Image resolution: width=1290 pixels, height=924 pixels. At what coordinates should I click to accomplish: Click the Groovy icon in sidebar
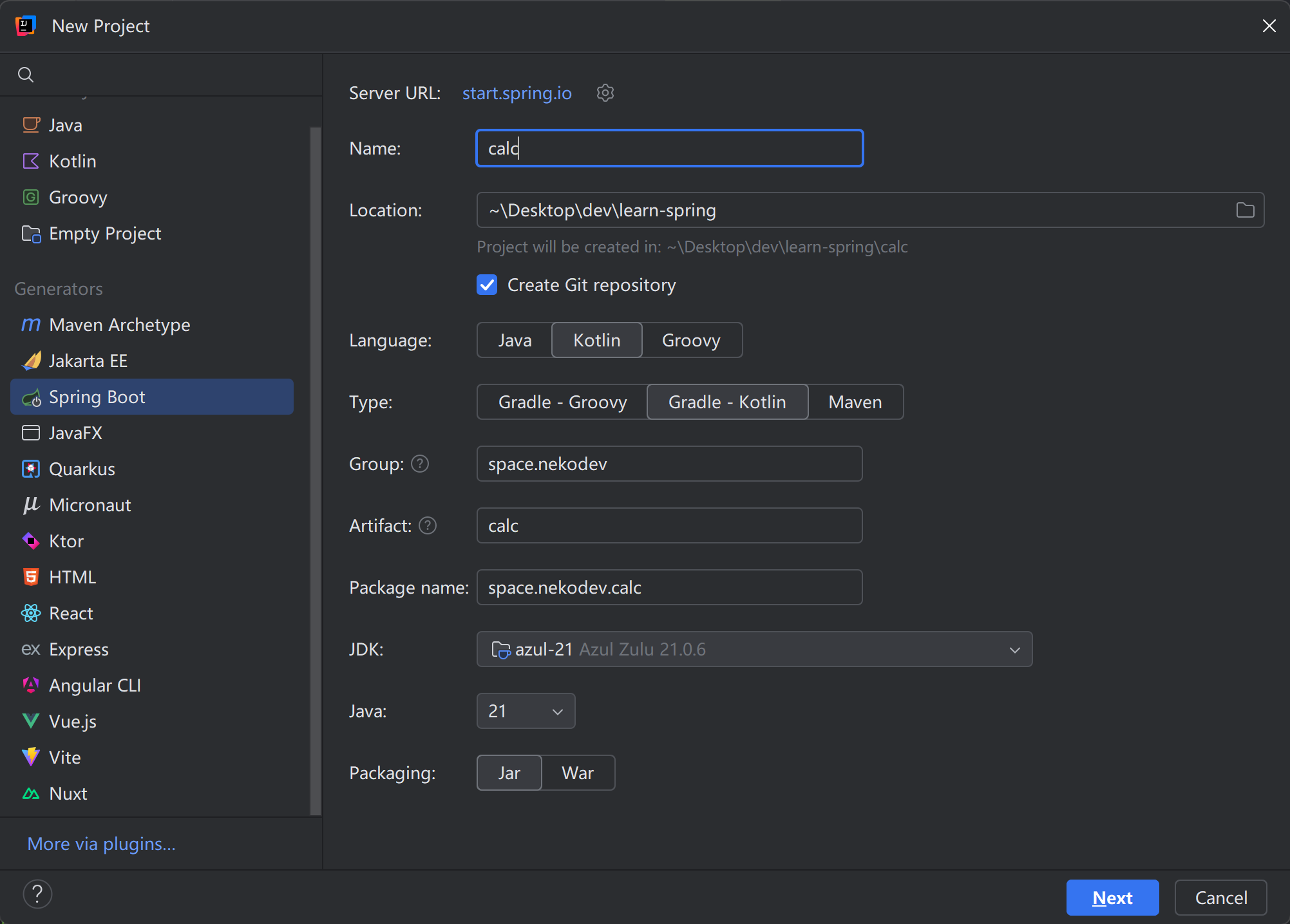[31, 197]
